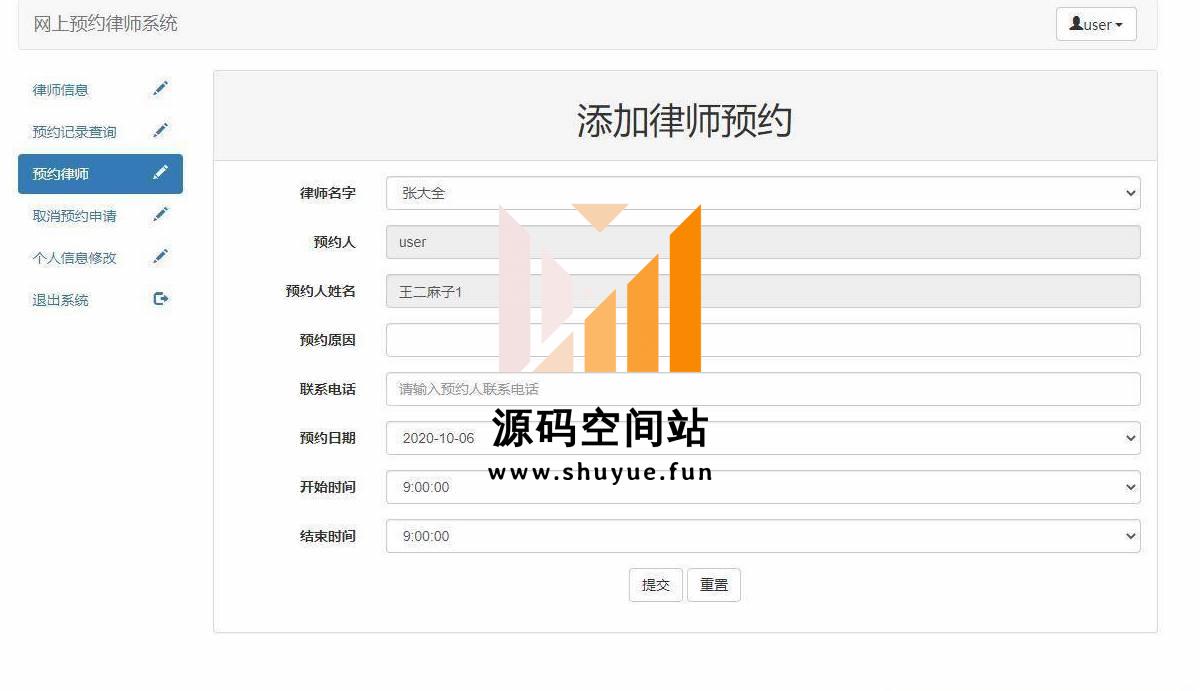Click pencil icon beside 预约记录查询

pos(160,131)
